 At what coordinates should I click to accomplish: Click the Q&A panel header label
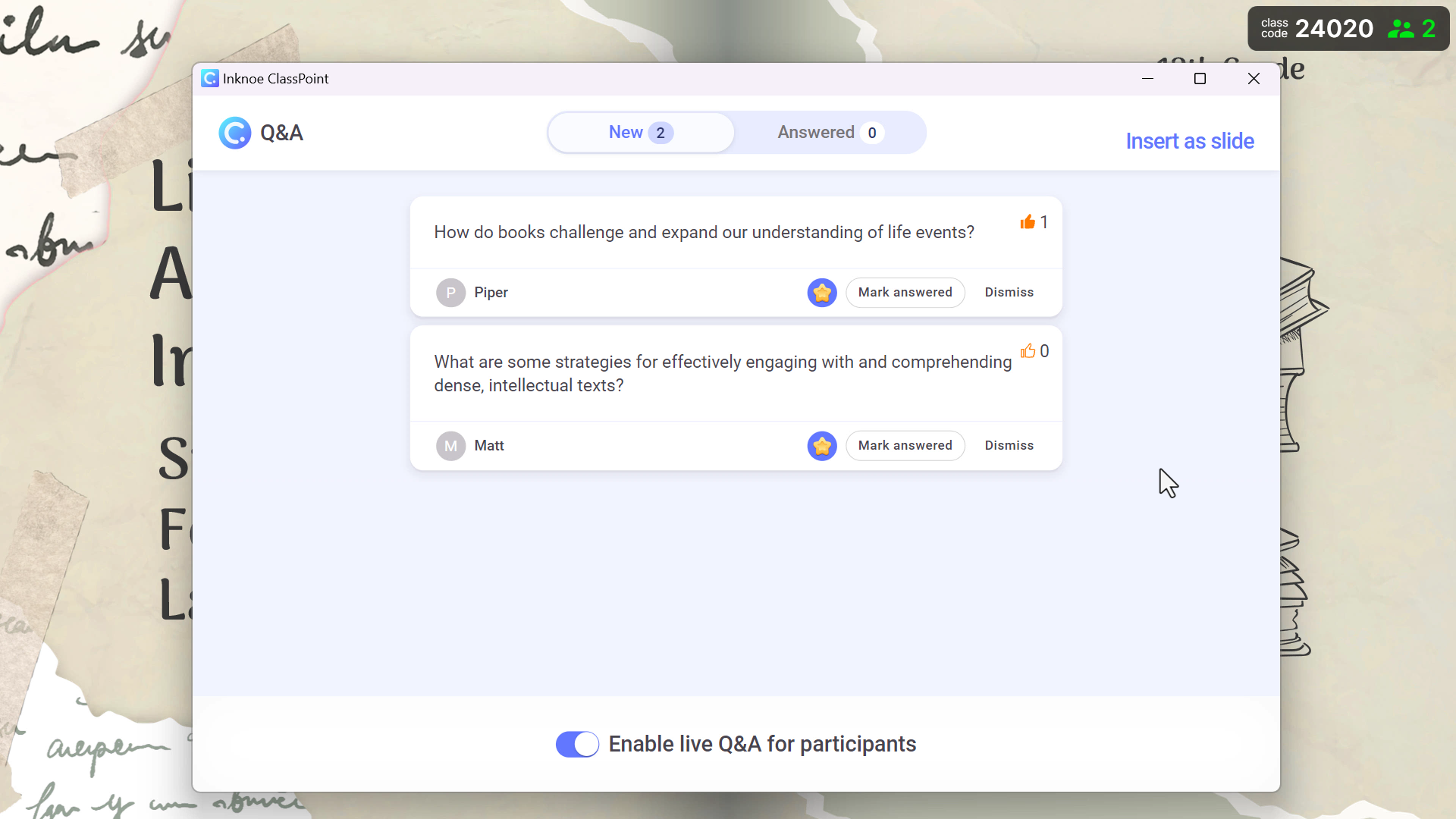(x=282, y=133)
